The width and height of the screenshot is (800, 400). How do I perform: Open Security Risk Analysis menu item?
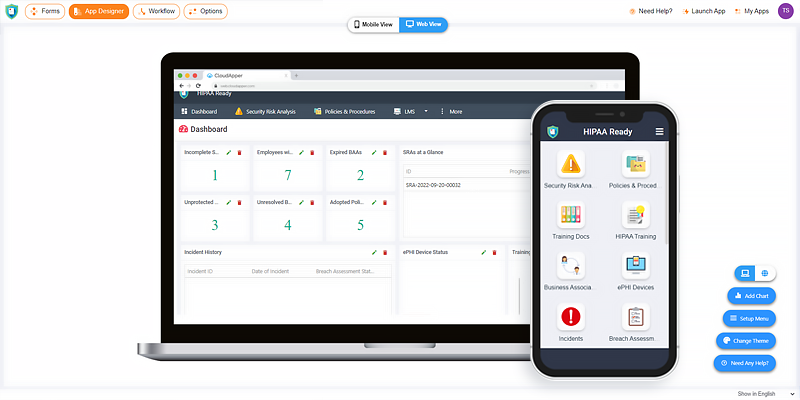(265, 111)
